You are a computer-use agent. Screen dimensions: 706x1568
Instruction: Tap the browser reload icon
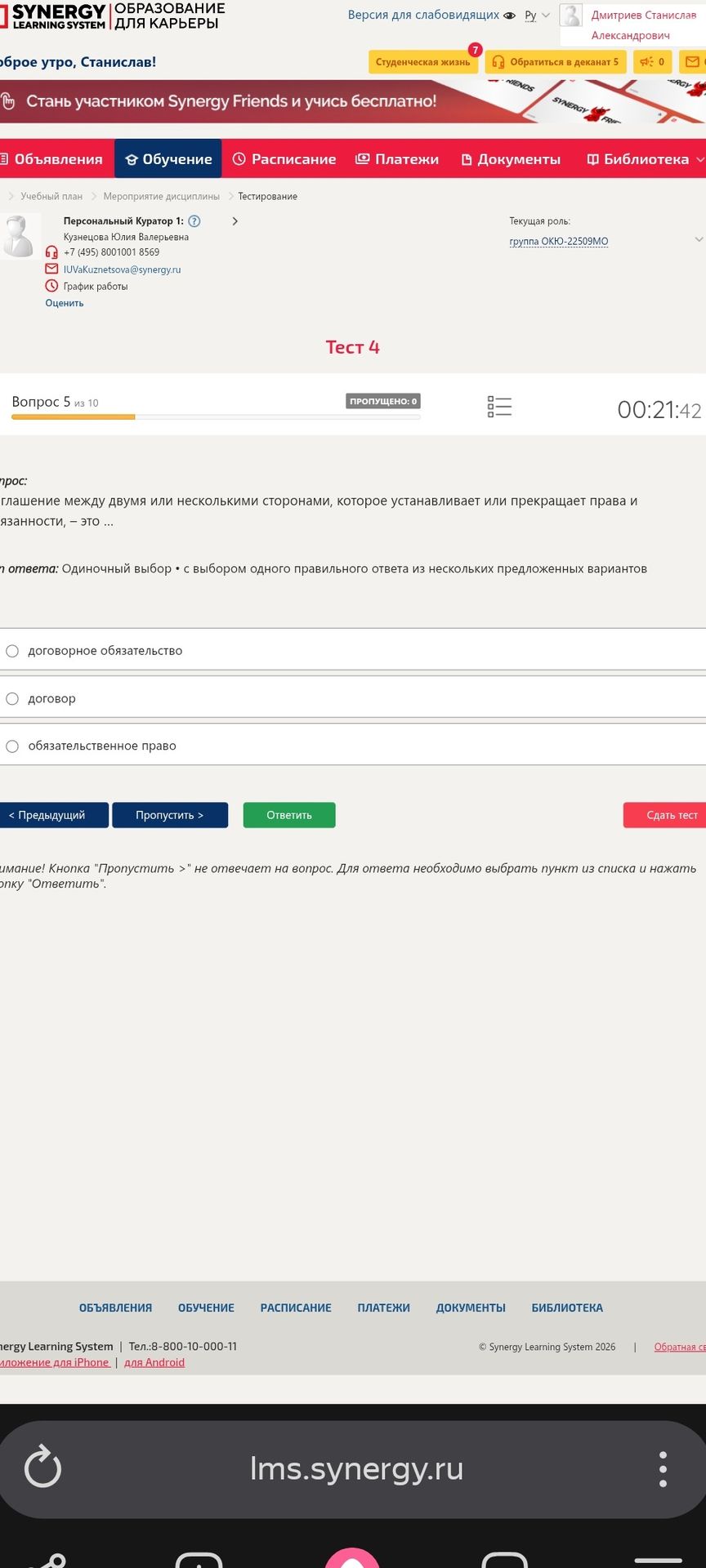pyautogui.click(x=42, y=1468)
